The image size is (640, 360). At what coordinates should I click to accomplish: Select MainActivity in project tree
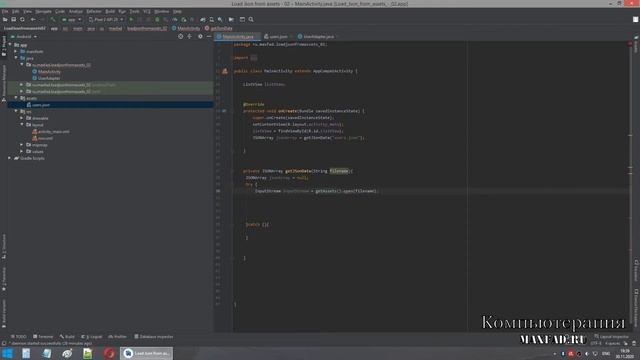[49, 71]
